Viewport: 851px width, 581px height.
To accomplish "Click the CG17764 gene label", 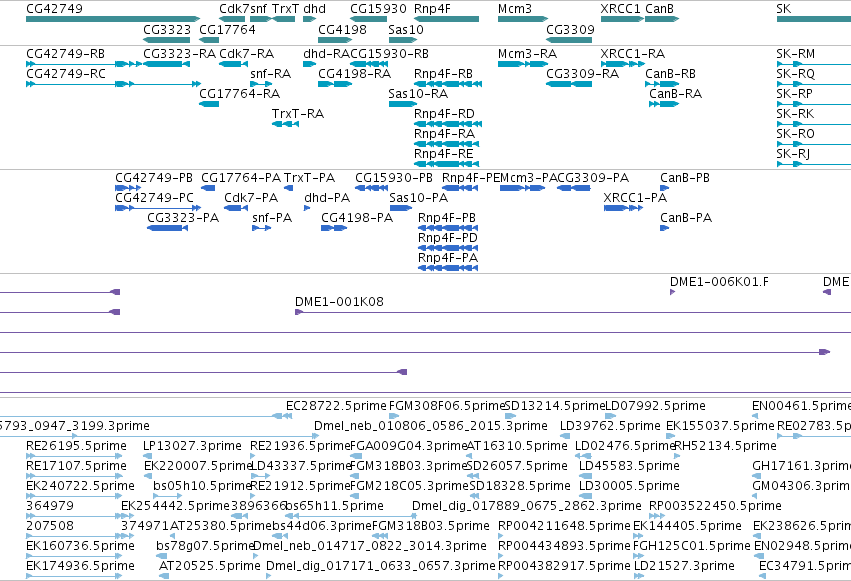I will pyautogui.click(x=227, y=29).
